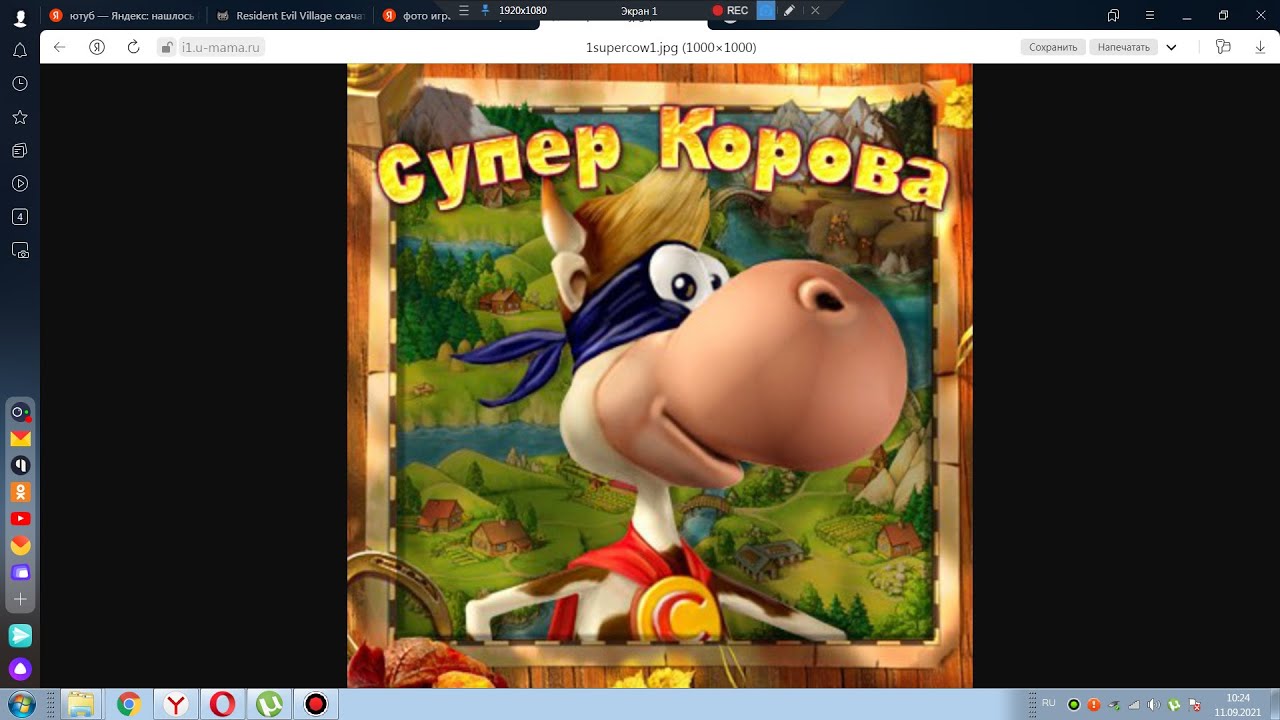Open Odnoklassniki shortcut in sidebar
1280x720 pixels.
[20, 492]
